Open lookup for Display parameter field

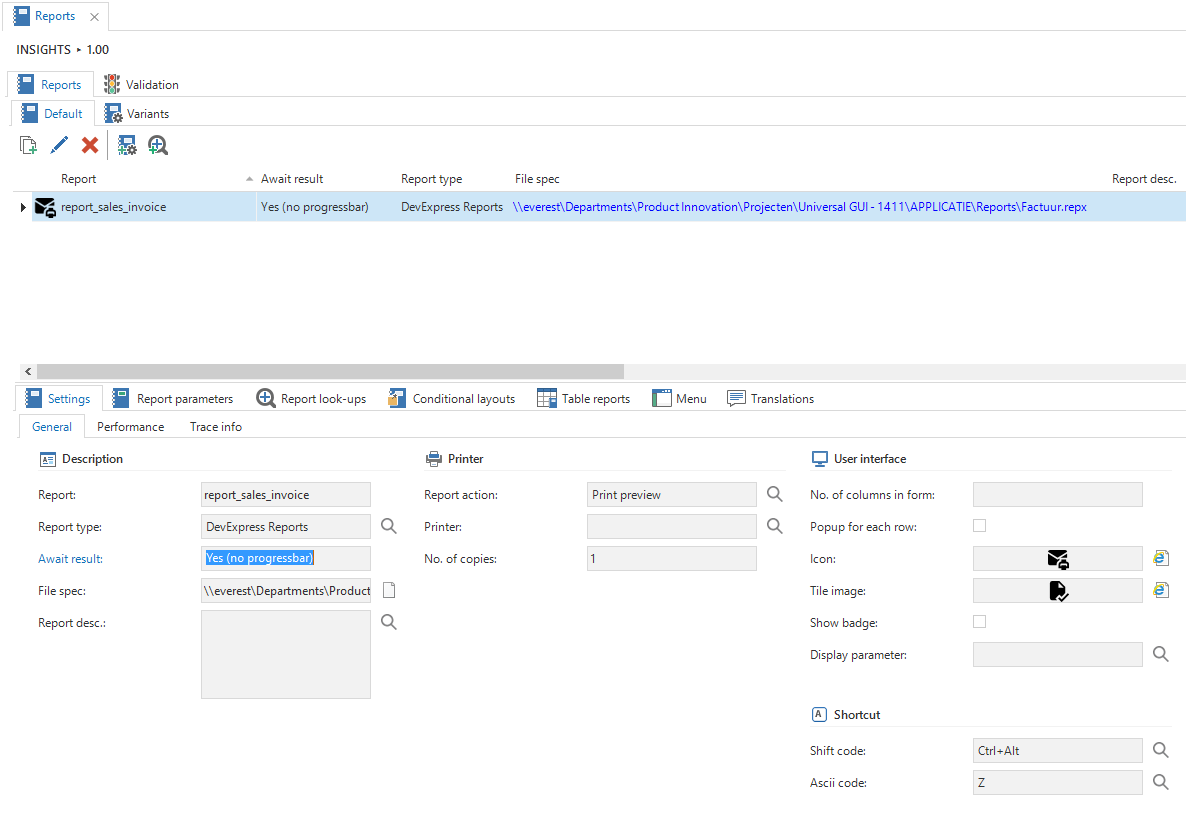[1160, 654]
